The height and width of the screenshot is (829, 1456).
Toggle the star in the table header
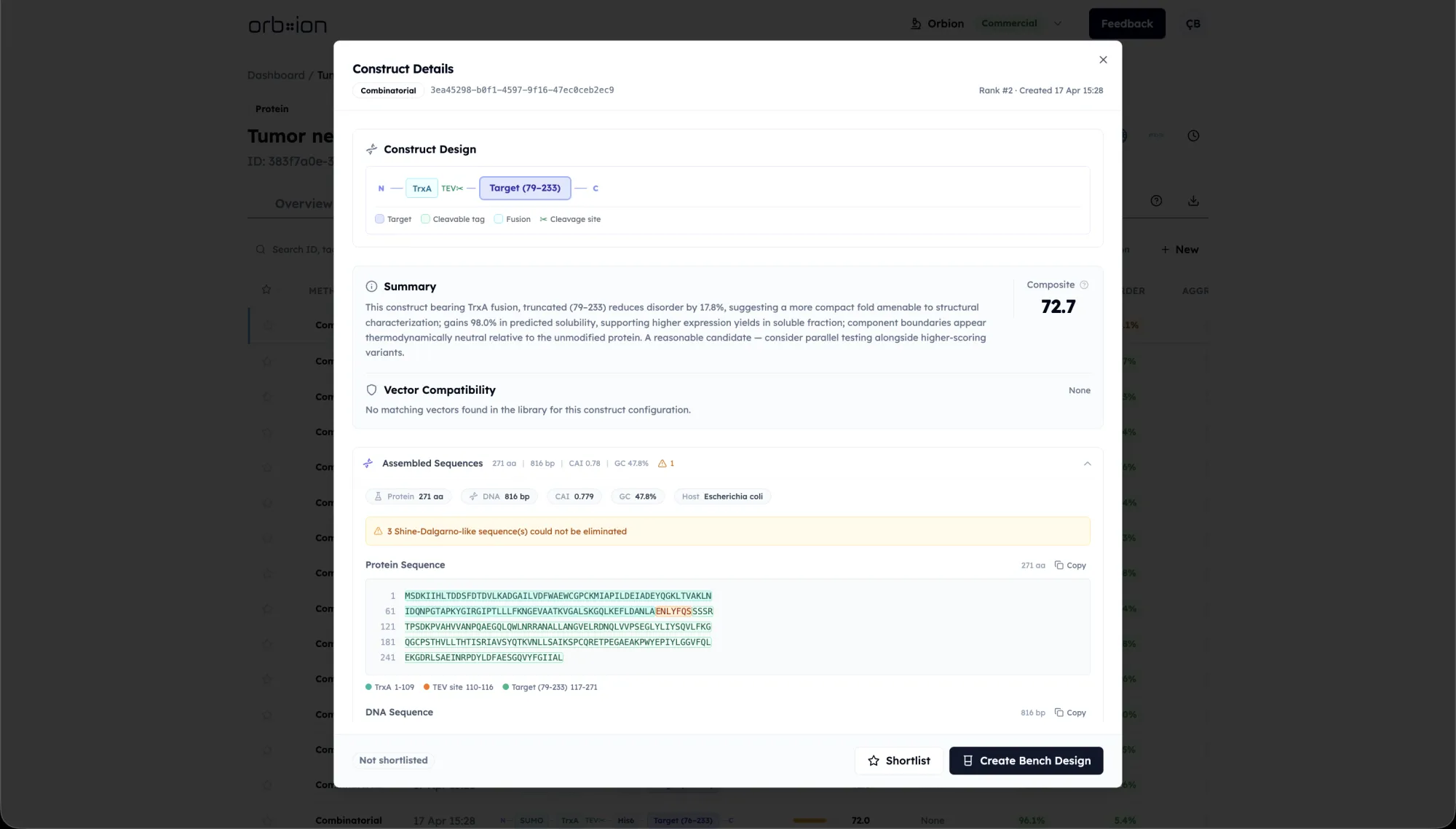(266, 290)
